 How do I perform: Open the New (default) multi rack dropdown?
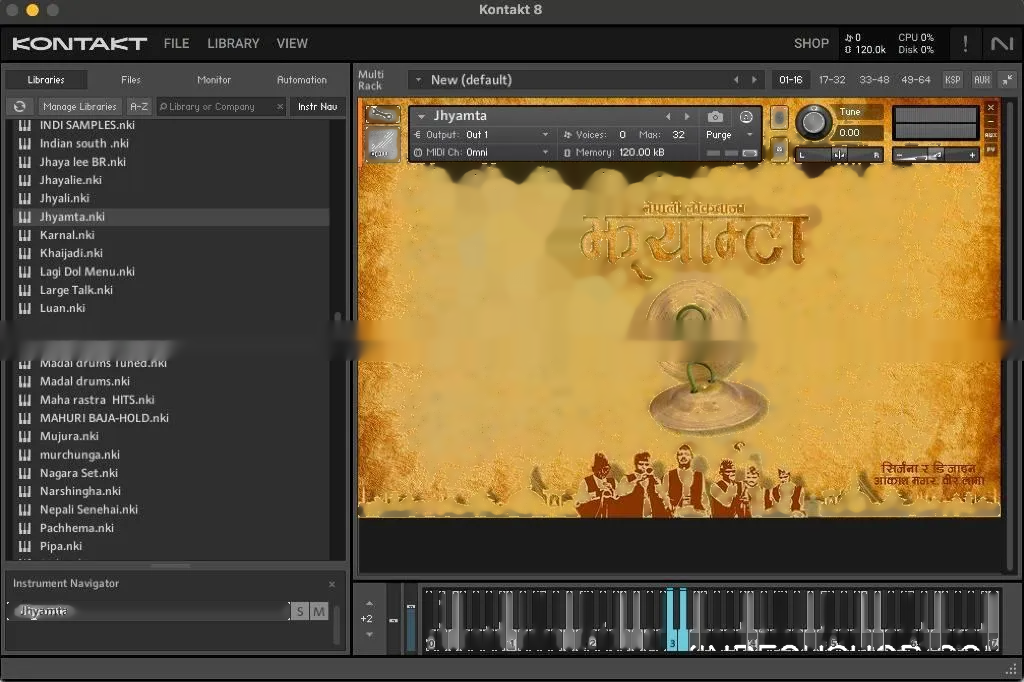pos(470,79)
